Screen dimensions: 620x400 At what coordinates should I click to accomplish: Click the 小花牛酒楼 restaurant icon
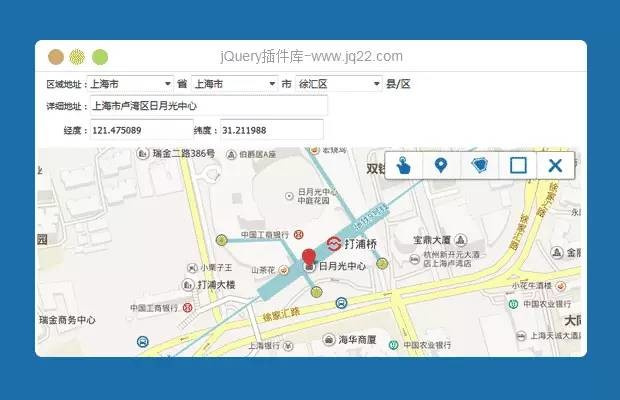point(561,286)
